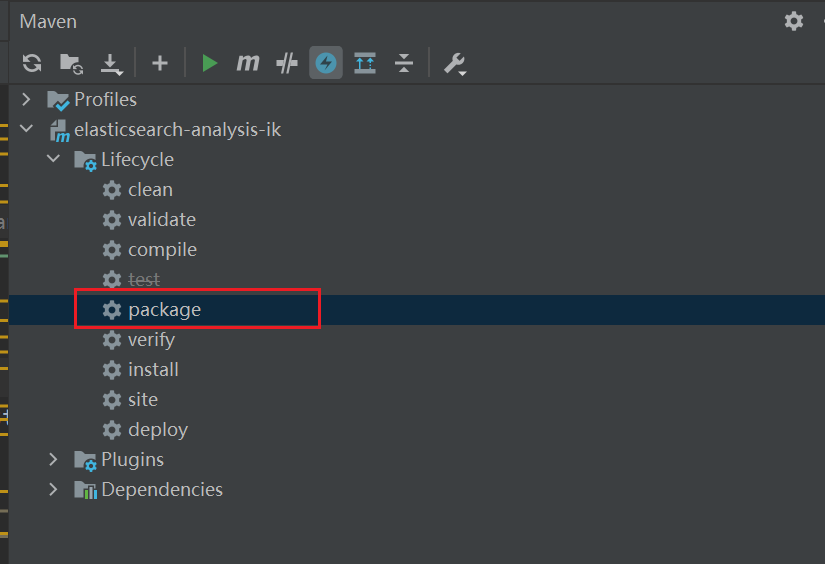Toggle skip tests mode lightning icon
This screenshot has width=825, height=564.
pyautogui.click(x=326, y=63)
